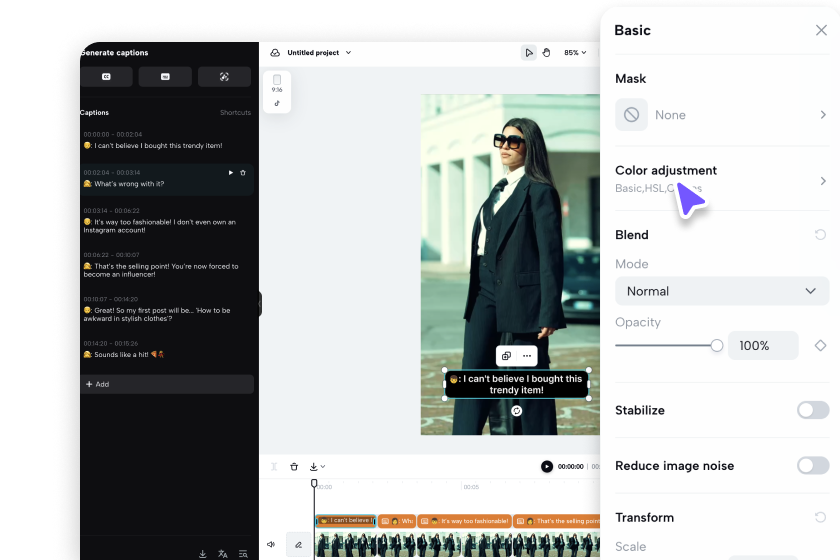Select caption 'That's the selling point!' in list
Screen dimensions: 840x560
click(x=161, y=270)
